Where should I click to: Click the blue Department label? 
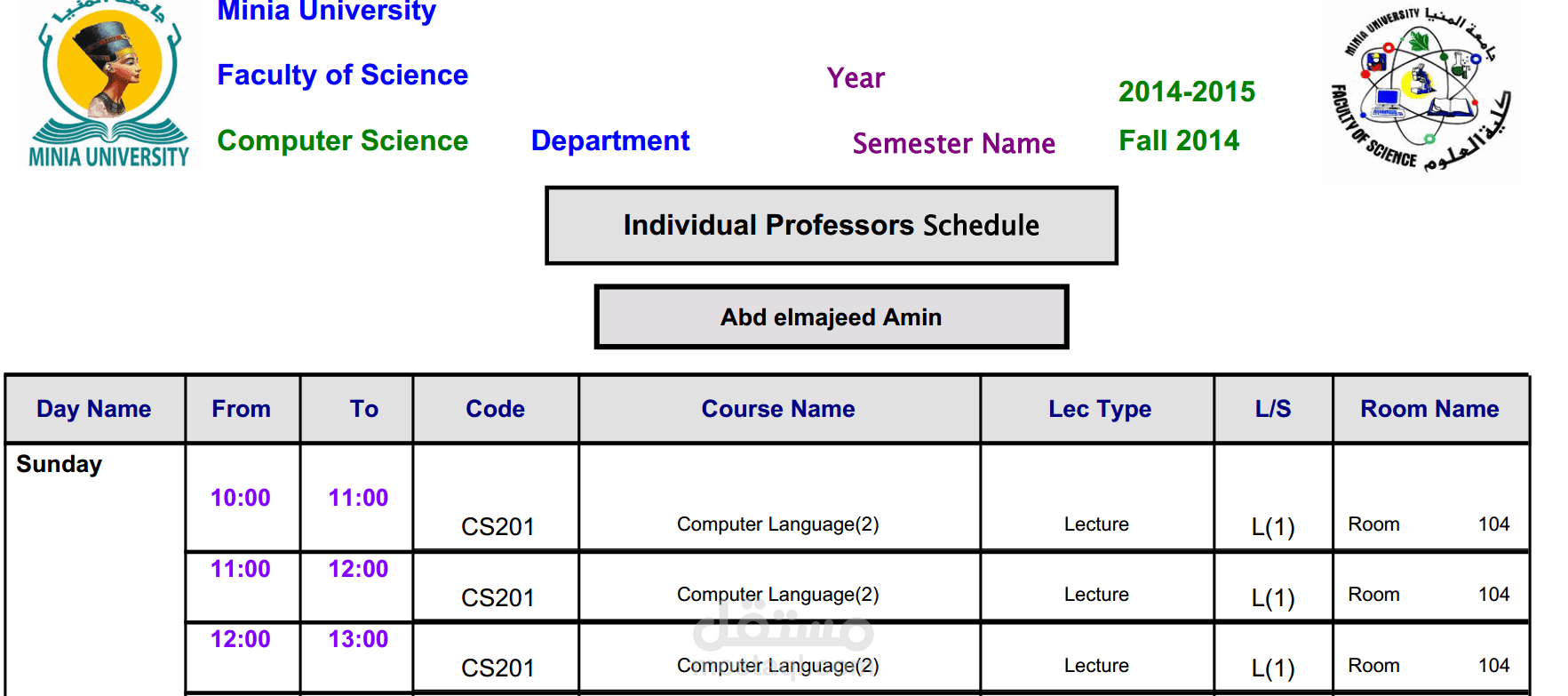tap(610, 140)
